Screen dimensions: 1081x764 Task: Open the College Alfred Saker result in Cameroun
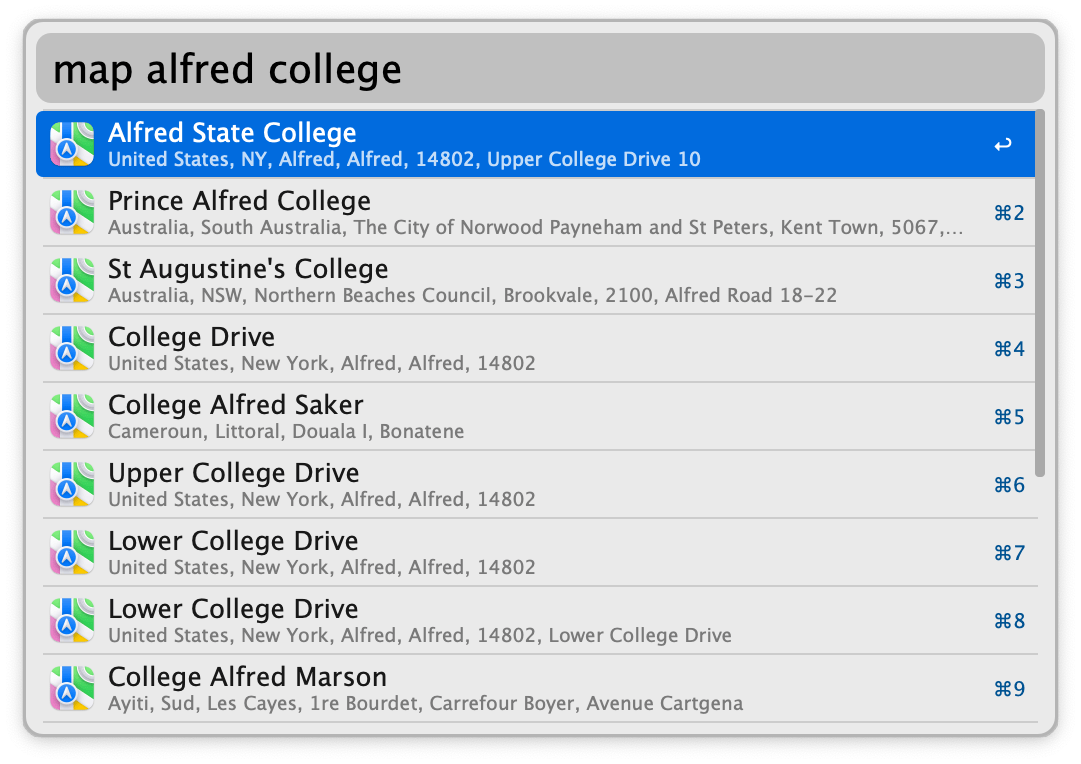click(236, 405)
